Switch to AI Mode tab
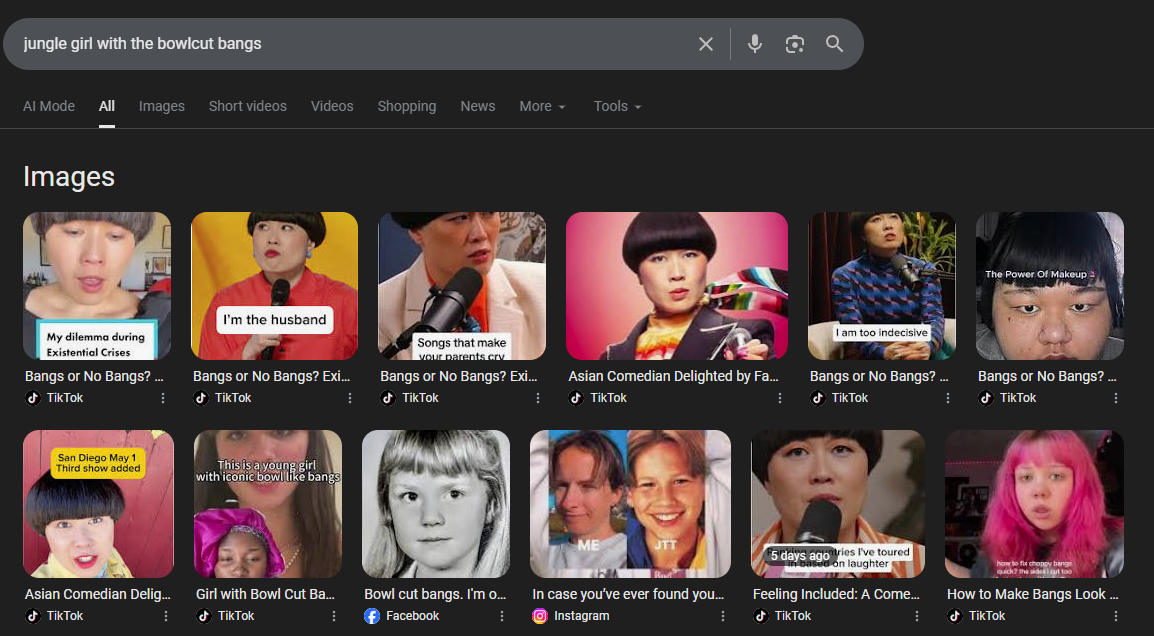The image size is (1154, 636). (x=49, y=106)
